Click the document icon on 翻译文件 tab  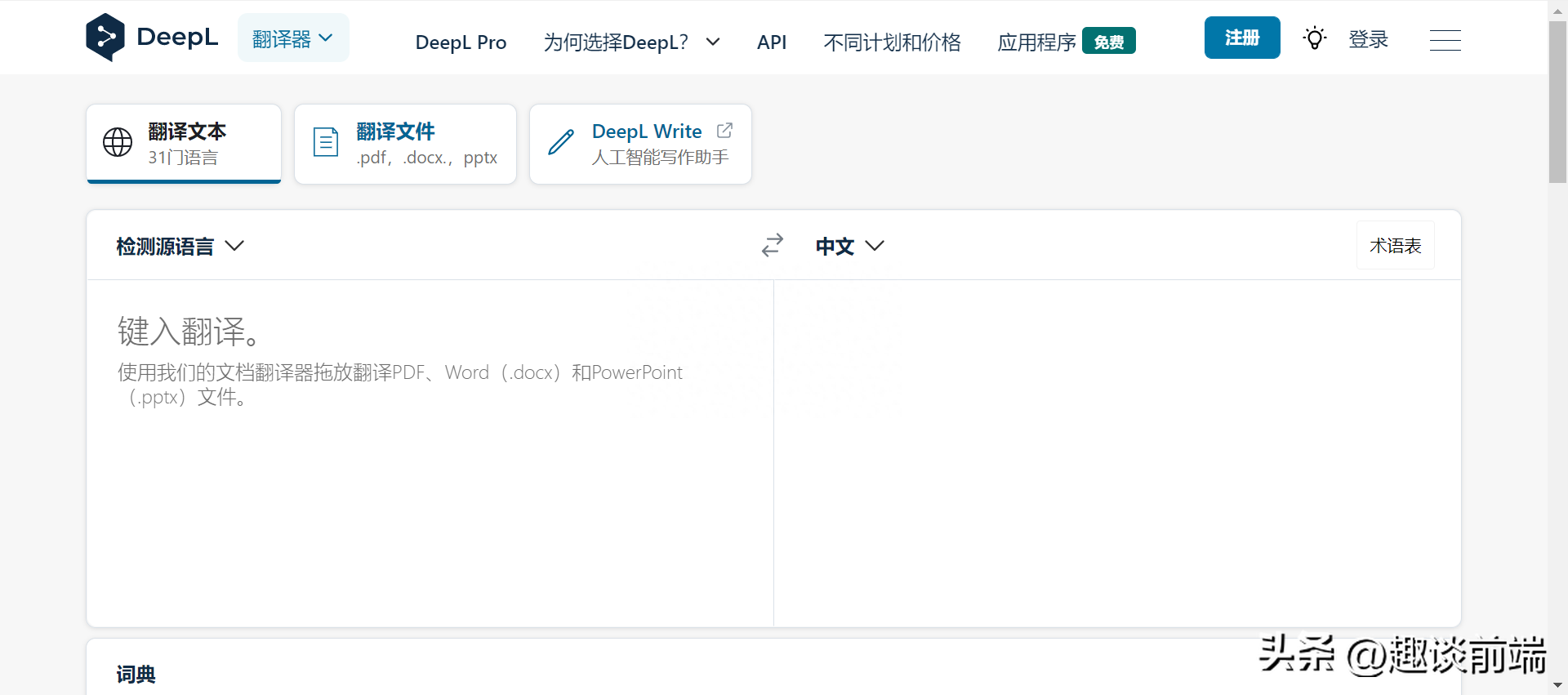pos(326,142)
